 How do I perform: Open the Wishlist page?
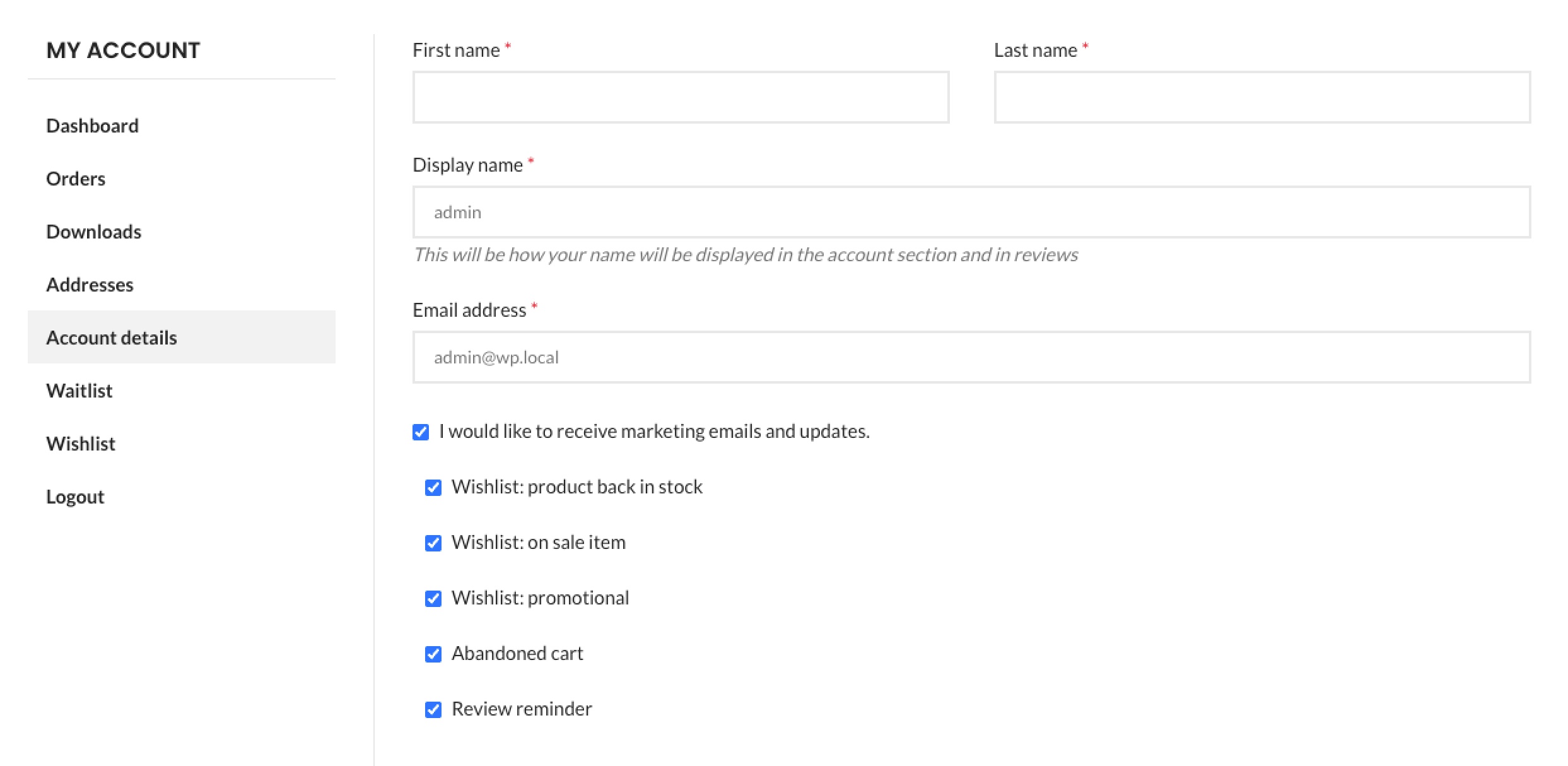tap(81, 444)
